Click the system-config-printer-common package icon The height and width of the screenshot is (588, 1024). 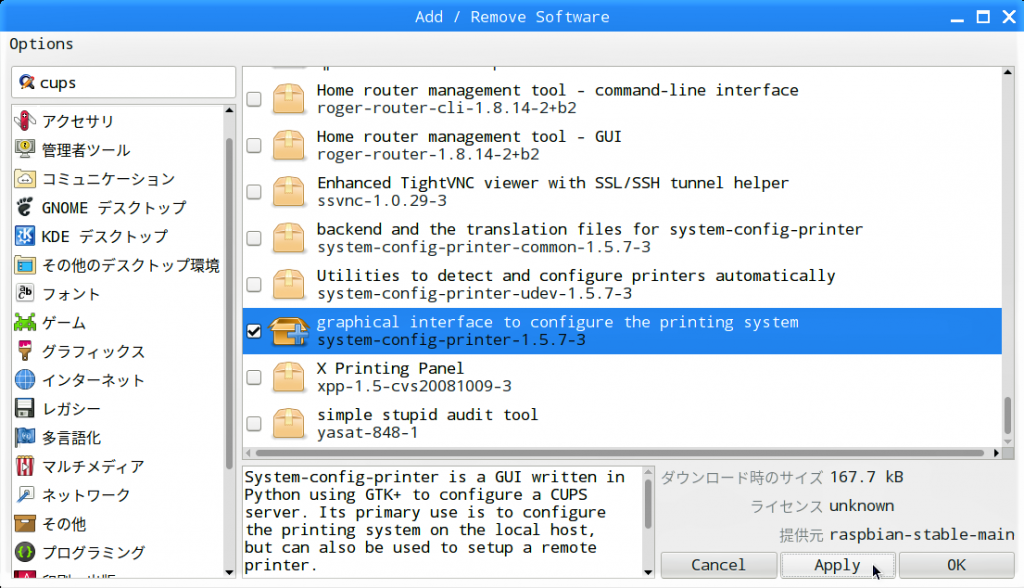288,238
